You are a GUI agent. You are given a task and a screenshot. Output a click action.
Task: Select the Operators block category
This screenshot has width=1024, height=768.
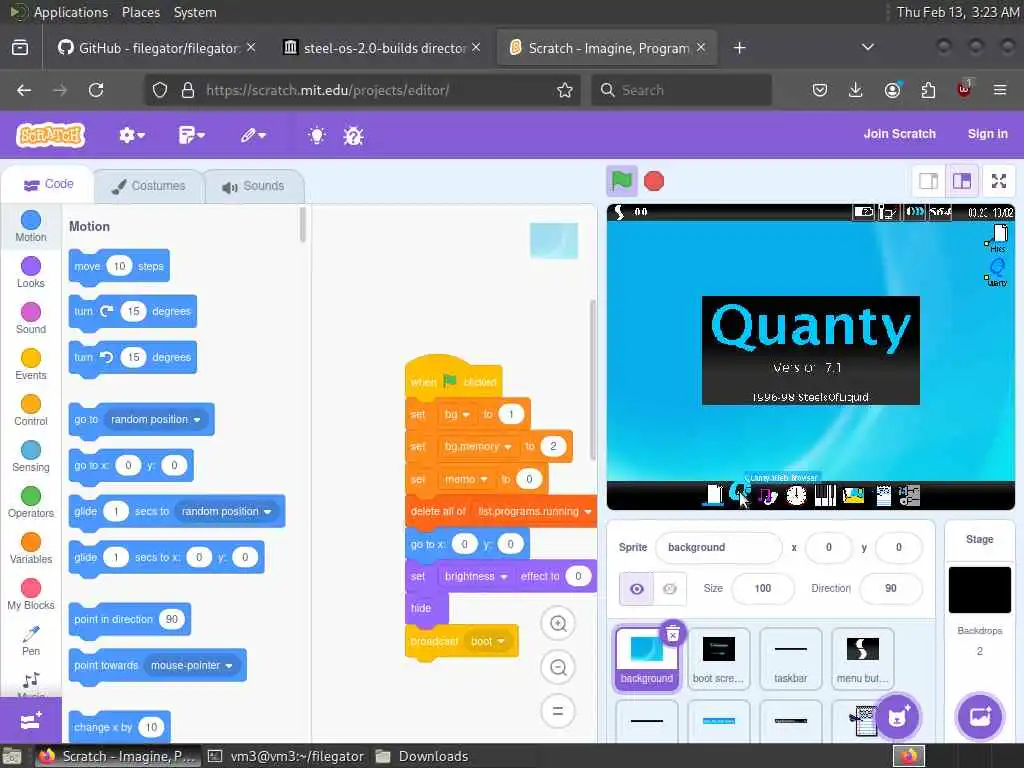[x=31, y=502]
